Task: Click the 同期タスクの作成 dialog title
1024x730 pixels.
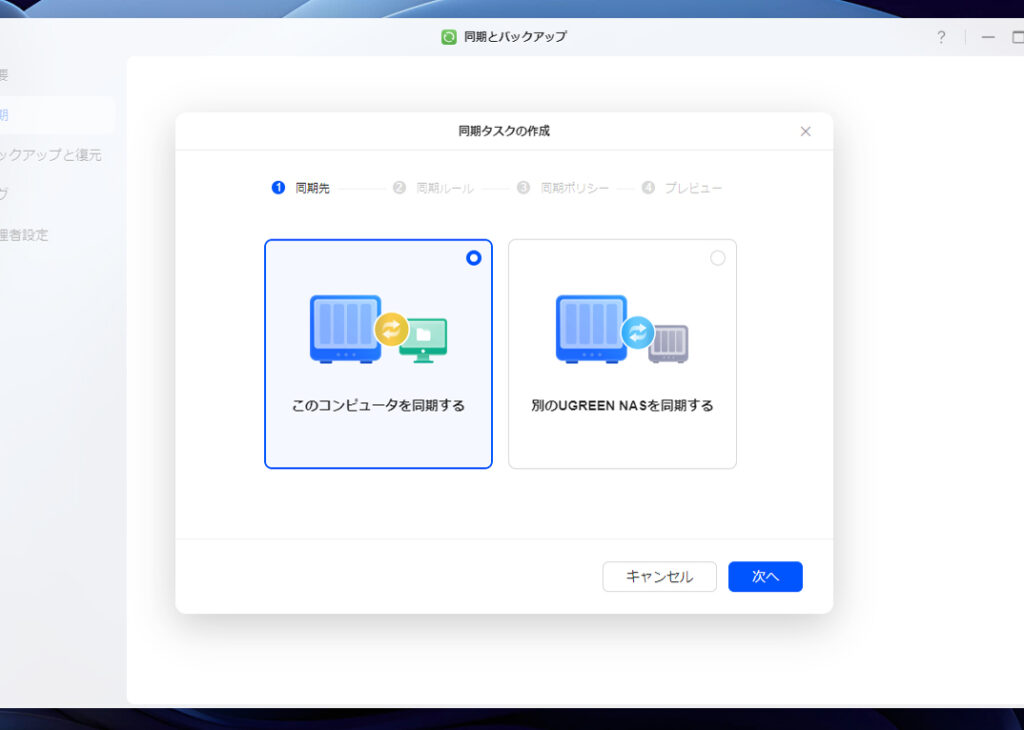Action: pos(504,131)
